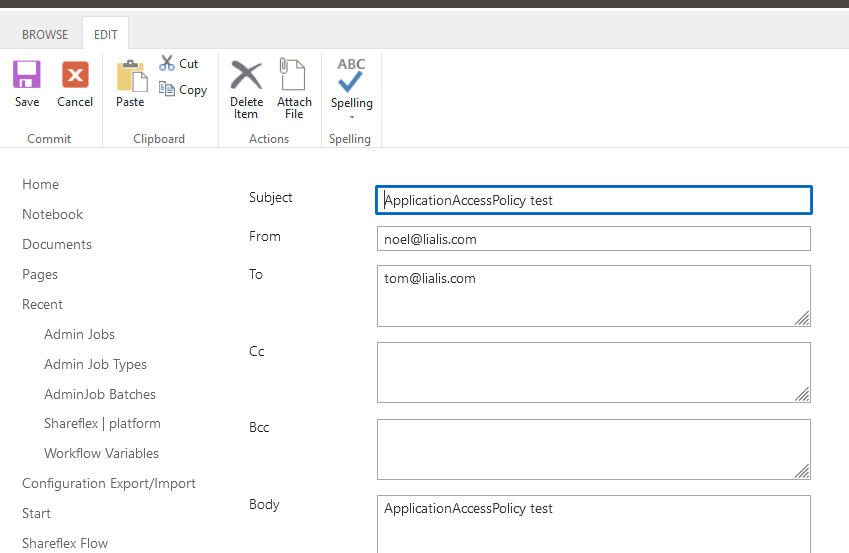Grab the Bcc field resize handle
Screen dimensions: 849x553
click(x=802, y=472)
